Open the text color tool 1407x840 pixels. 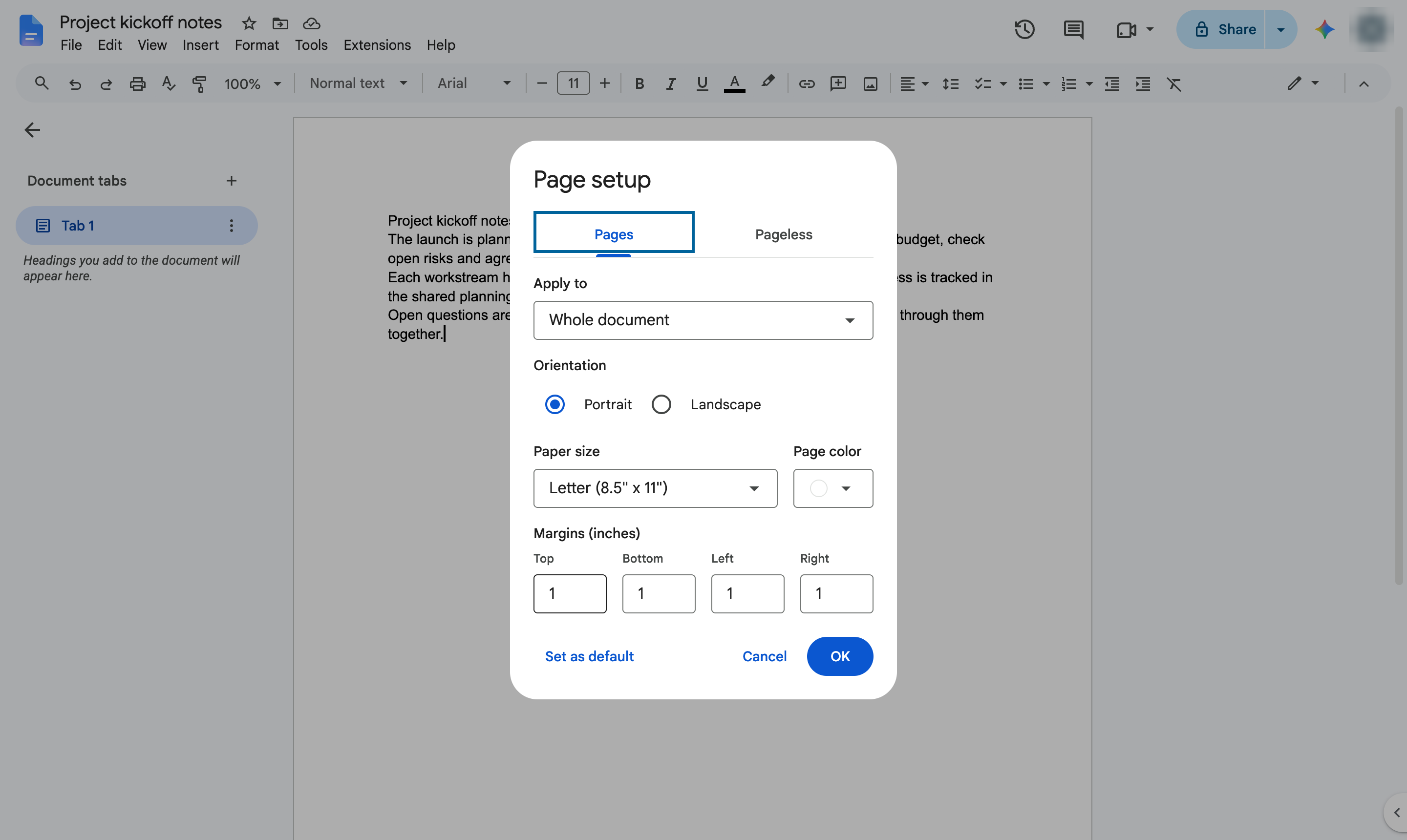coord(734,84)
